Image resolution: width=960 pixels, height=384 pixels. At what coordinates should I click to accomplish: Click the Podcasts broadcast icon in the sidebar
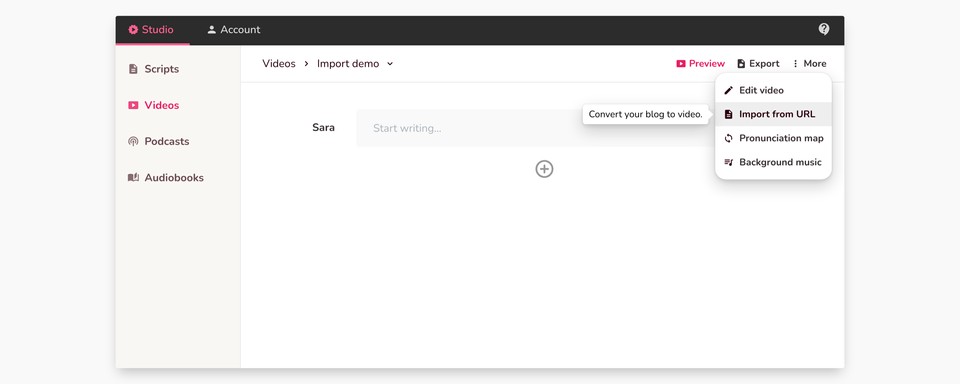(x=133, y=141)
